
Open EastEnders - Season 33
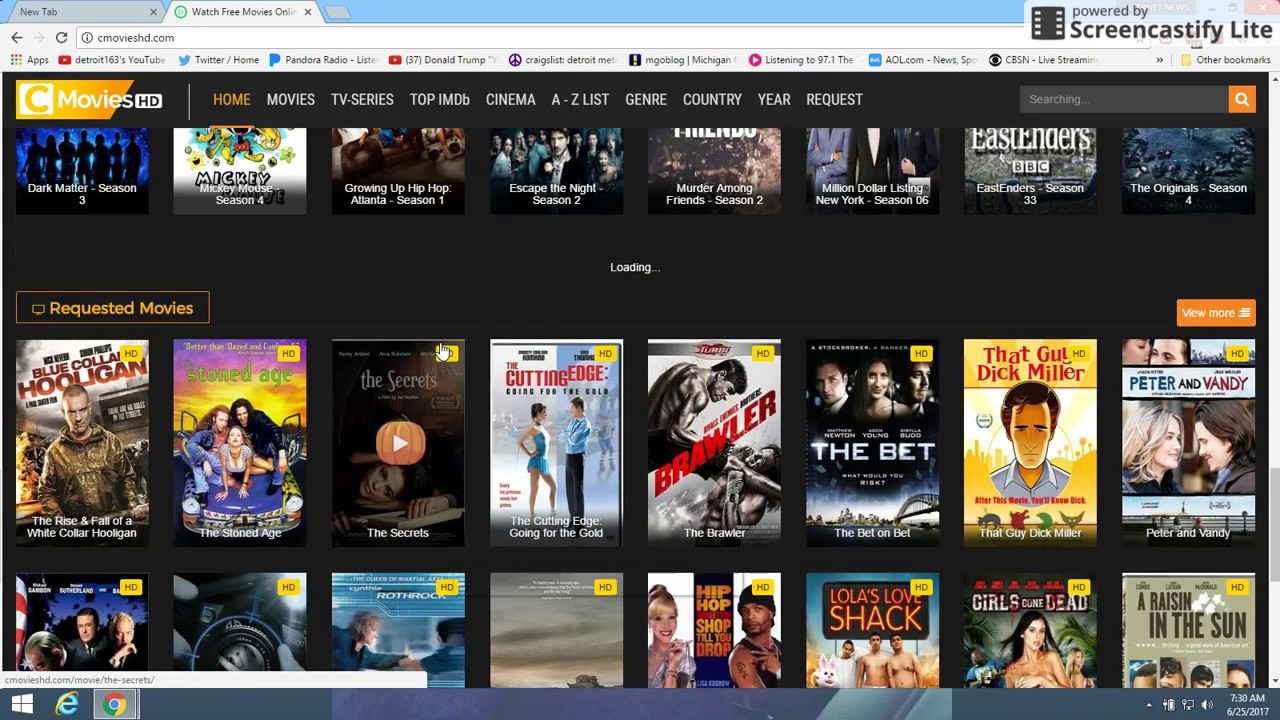1030,171
